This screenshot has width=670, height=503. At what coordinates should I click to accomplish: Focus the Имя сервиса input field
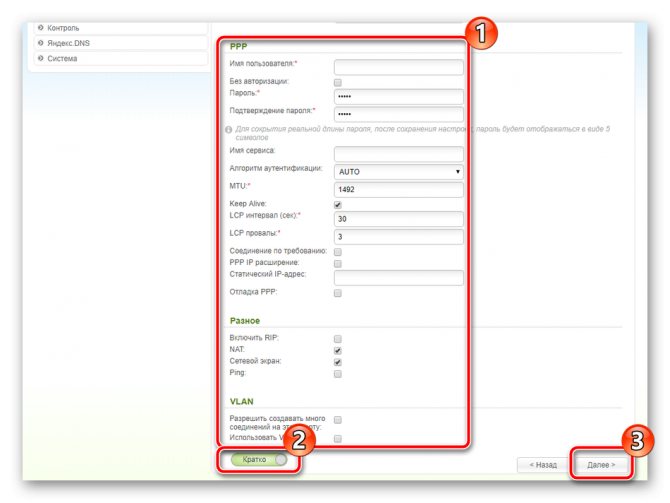[x=398, y=154]
